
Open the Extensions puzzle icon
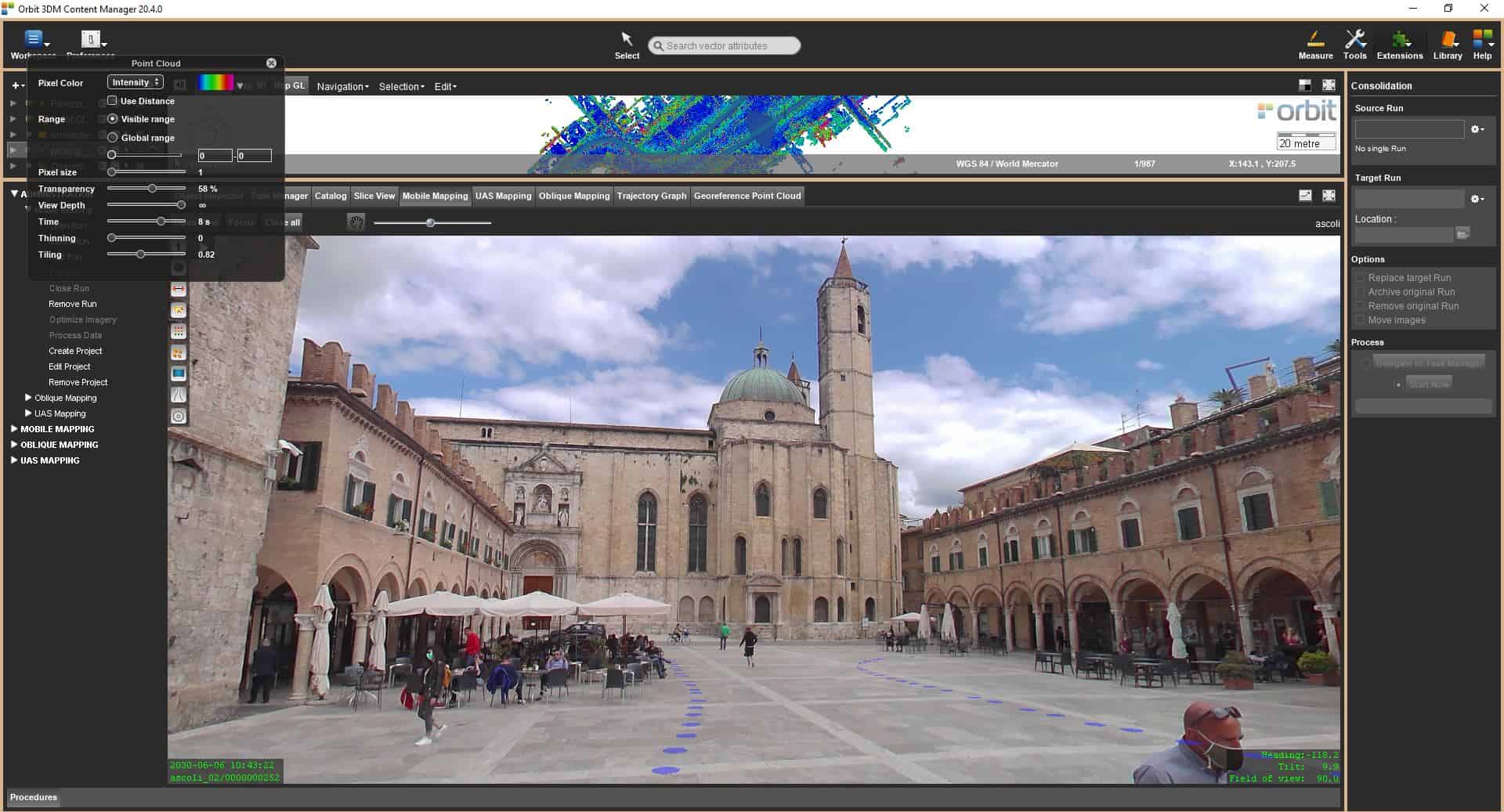(x=1399, y=40)
